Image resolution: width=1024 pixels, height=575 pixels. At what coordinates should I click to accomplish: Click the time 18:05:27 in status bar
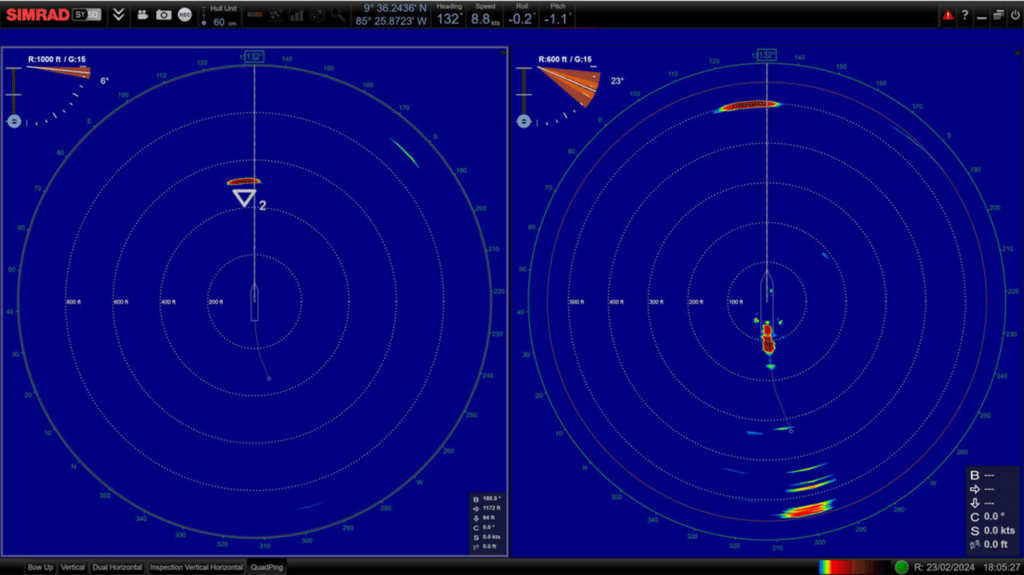pyautogui.click(x=1001, y=567)
